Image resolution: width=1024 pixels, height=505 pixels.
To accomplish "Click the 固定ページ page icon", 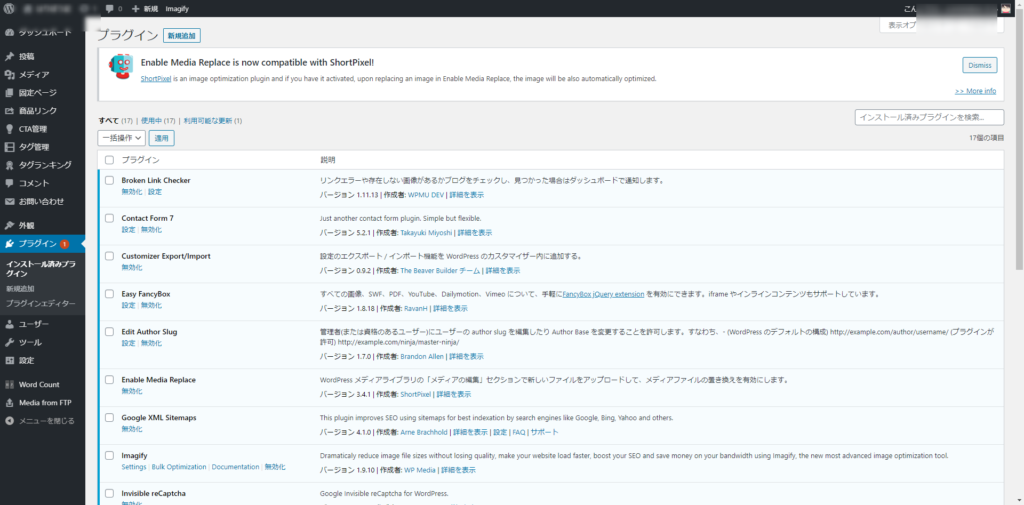I will (x=9, y=93).
